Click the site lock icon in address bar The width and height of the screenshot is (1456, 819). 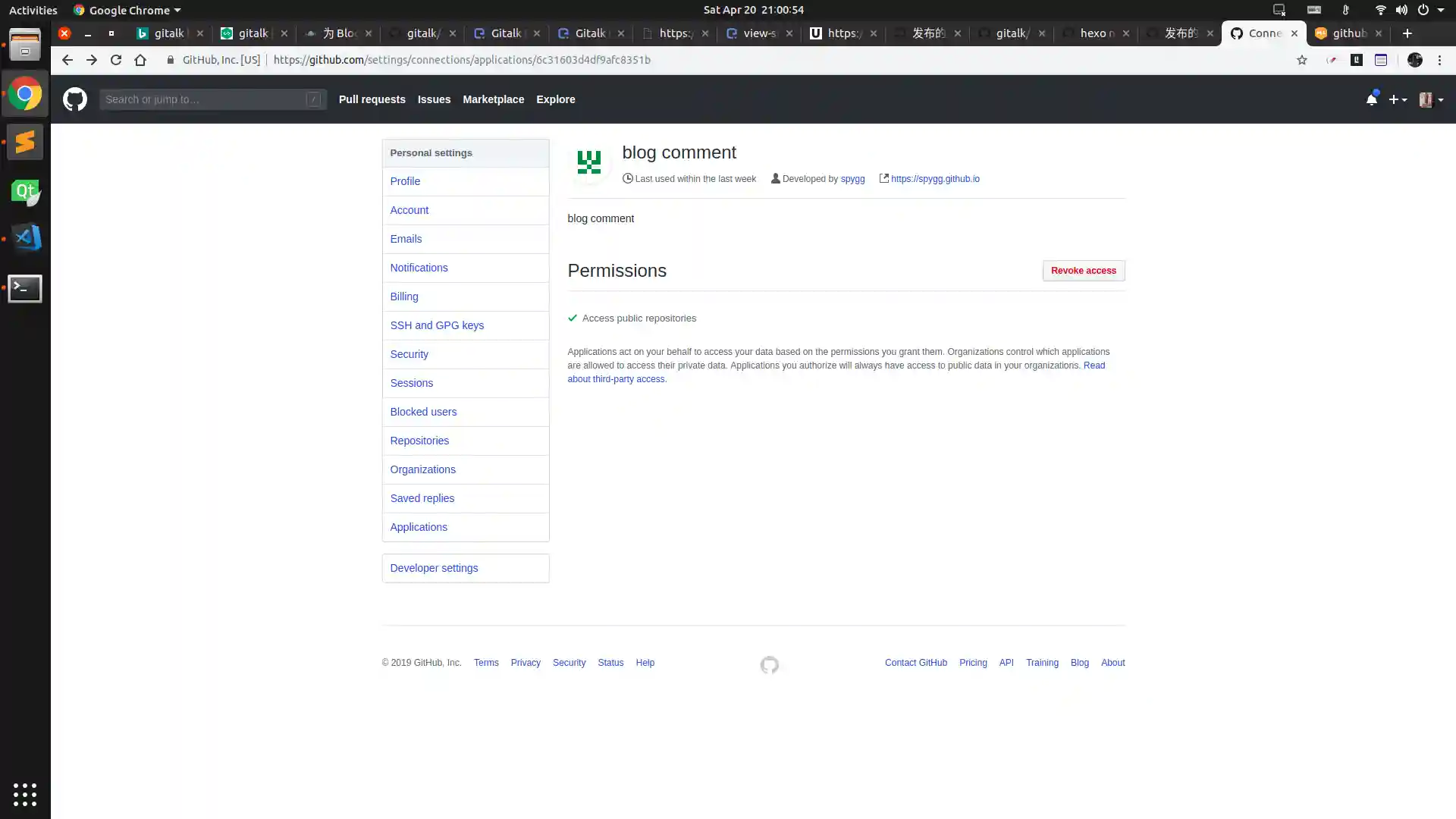pyautogui.click(x=171, y=60)
